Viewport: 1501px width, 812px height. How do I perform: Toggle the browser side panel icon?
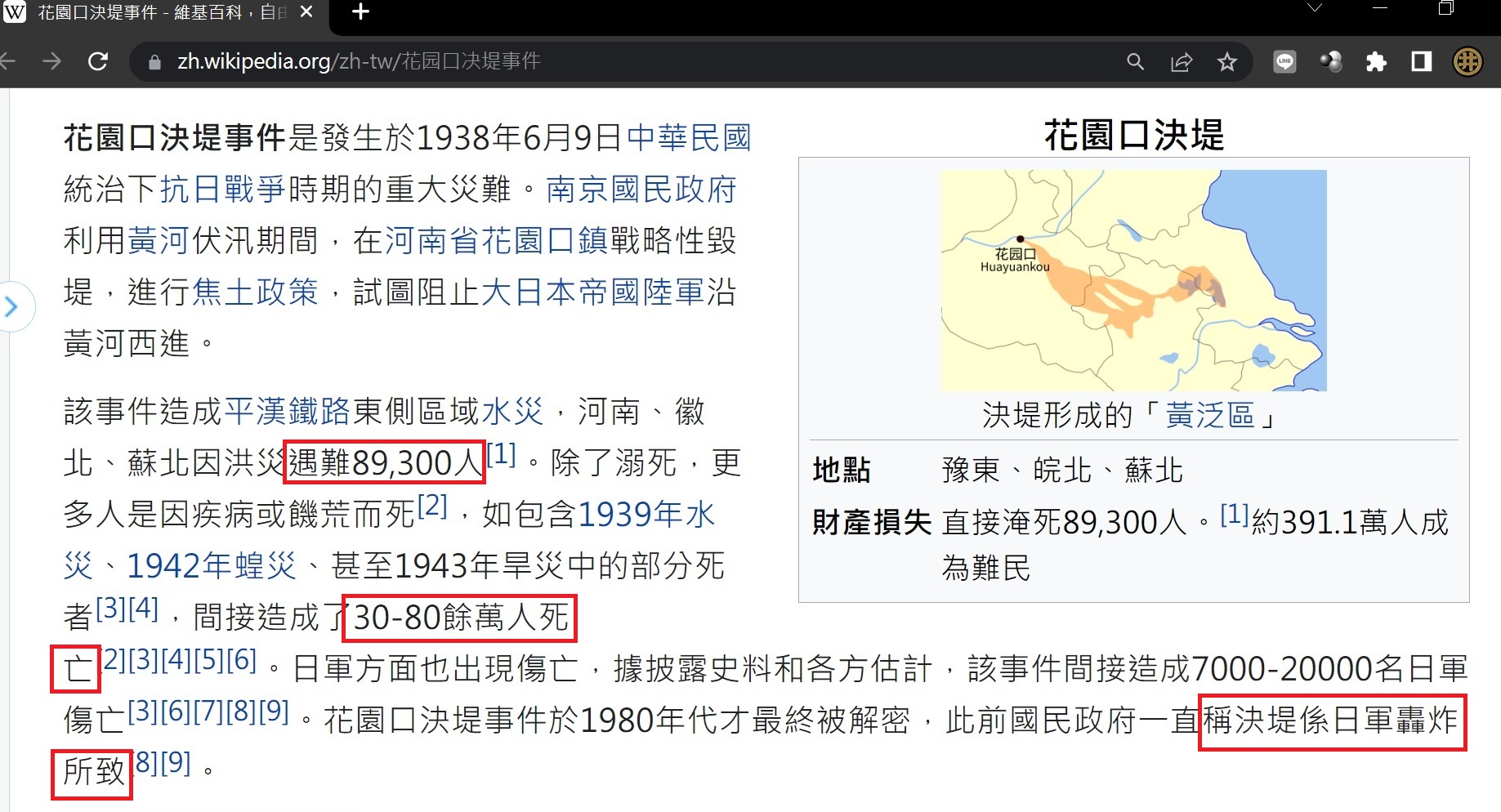point(1422,61)
